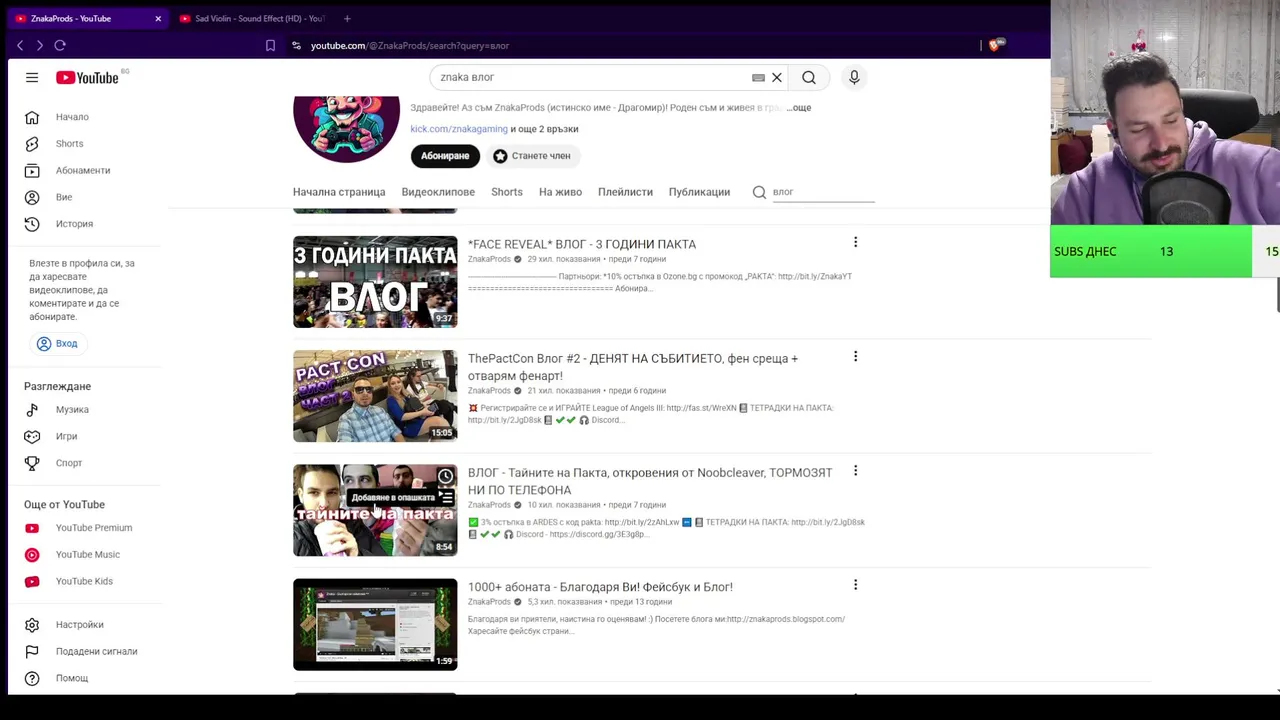
Task: Switch to Видеоклипове channel tab
Action: point(438,192)
